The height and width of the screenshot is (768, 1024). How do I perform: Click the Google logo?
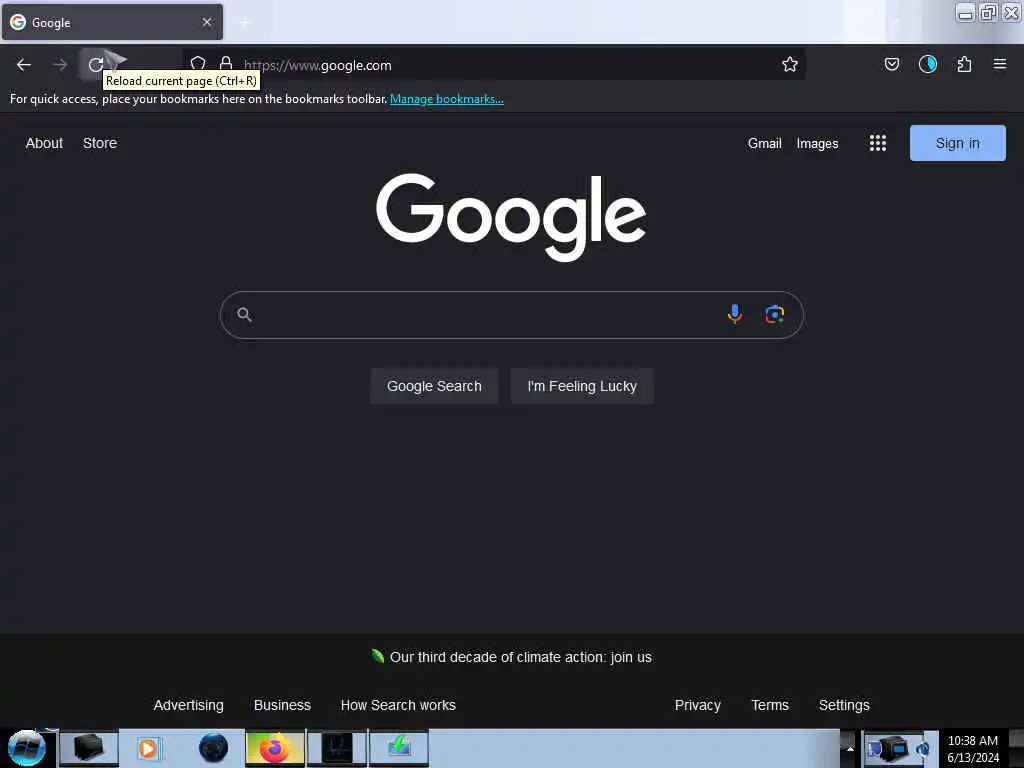click(511, 217)
